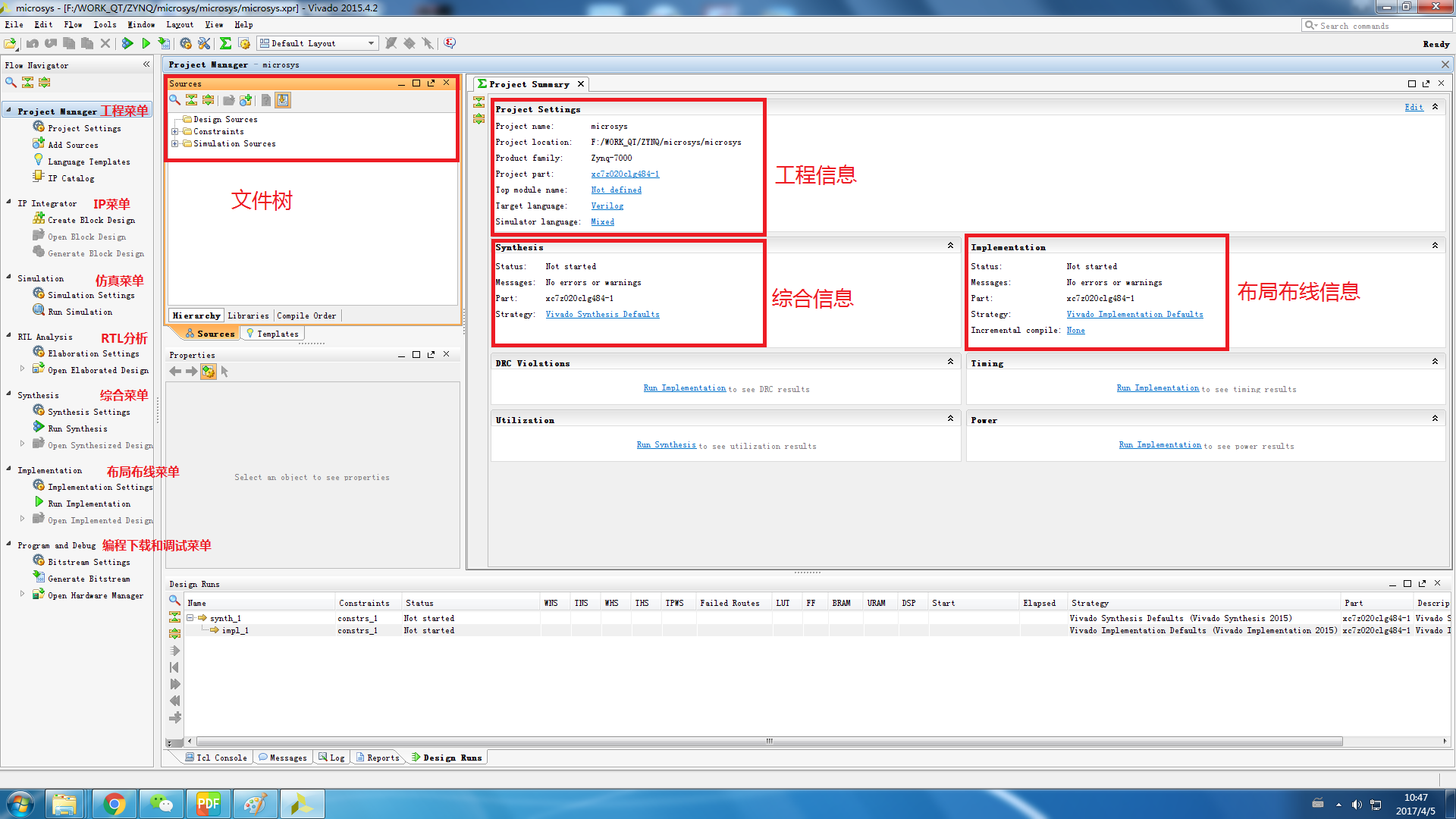
Task: Toggle the highlighted Sources view options button
Action: point(283,100)
